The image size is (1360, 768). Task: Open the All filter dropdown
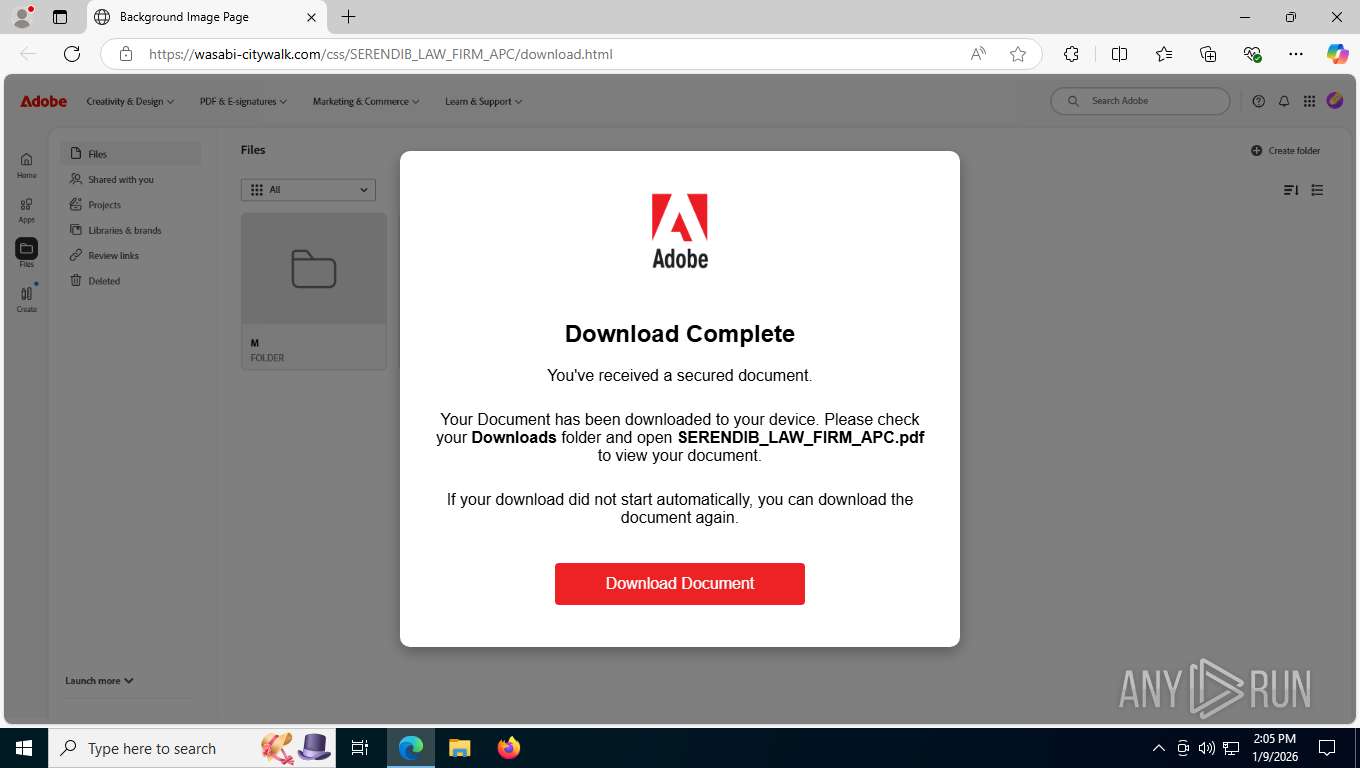pyautogui.click(x=308, y=189)
